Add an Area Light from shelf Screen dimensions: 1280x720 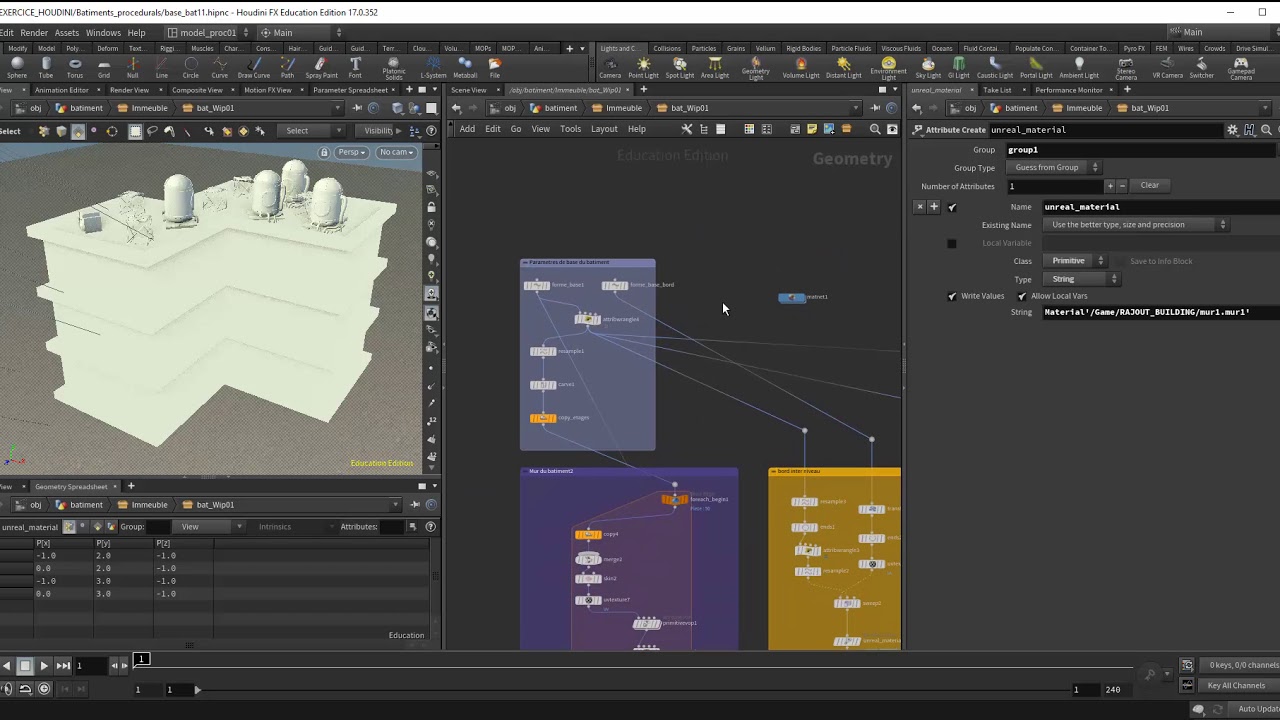coord(714,68)
